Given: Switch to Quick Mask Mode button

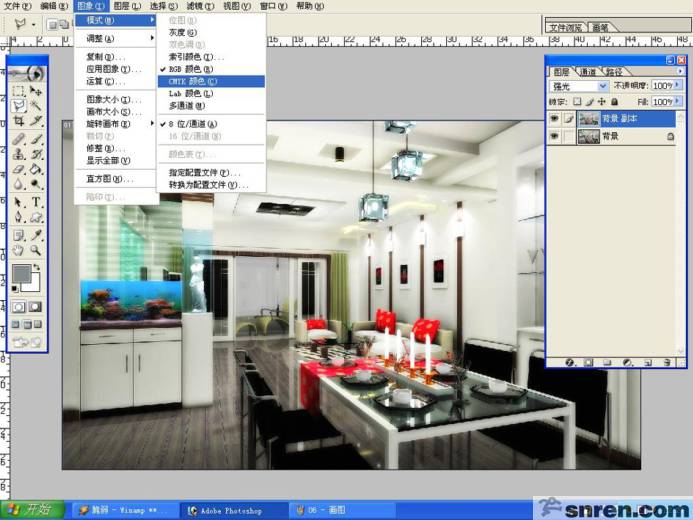Looking at the screenshot, I should [35, 307].
